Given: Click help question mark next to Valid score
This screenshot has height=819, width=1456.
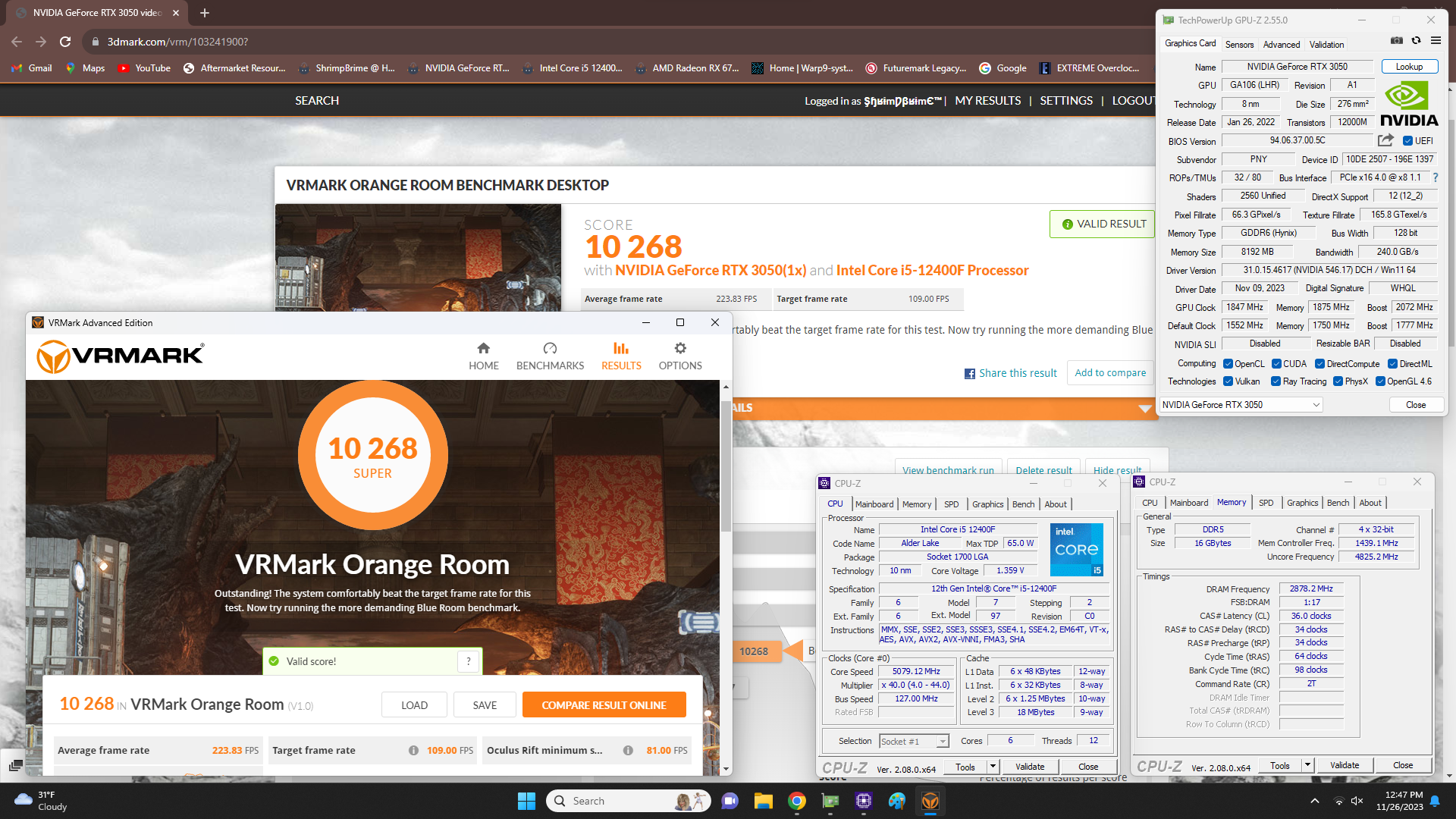Looking at the screenshot, I should click(x=469, y=661).
